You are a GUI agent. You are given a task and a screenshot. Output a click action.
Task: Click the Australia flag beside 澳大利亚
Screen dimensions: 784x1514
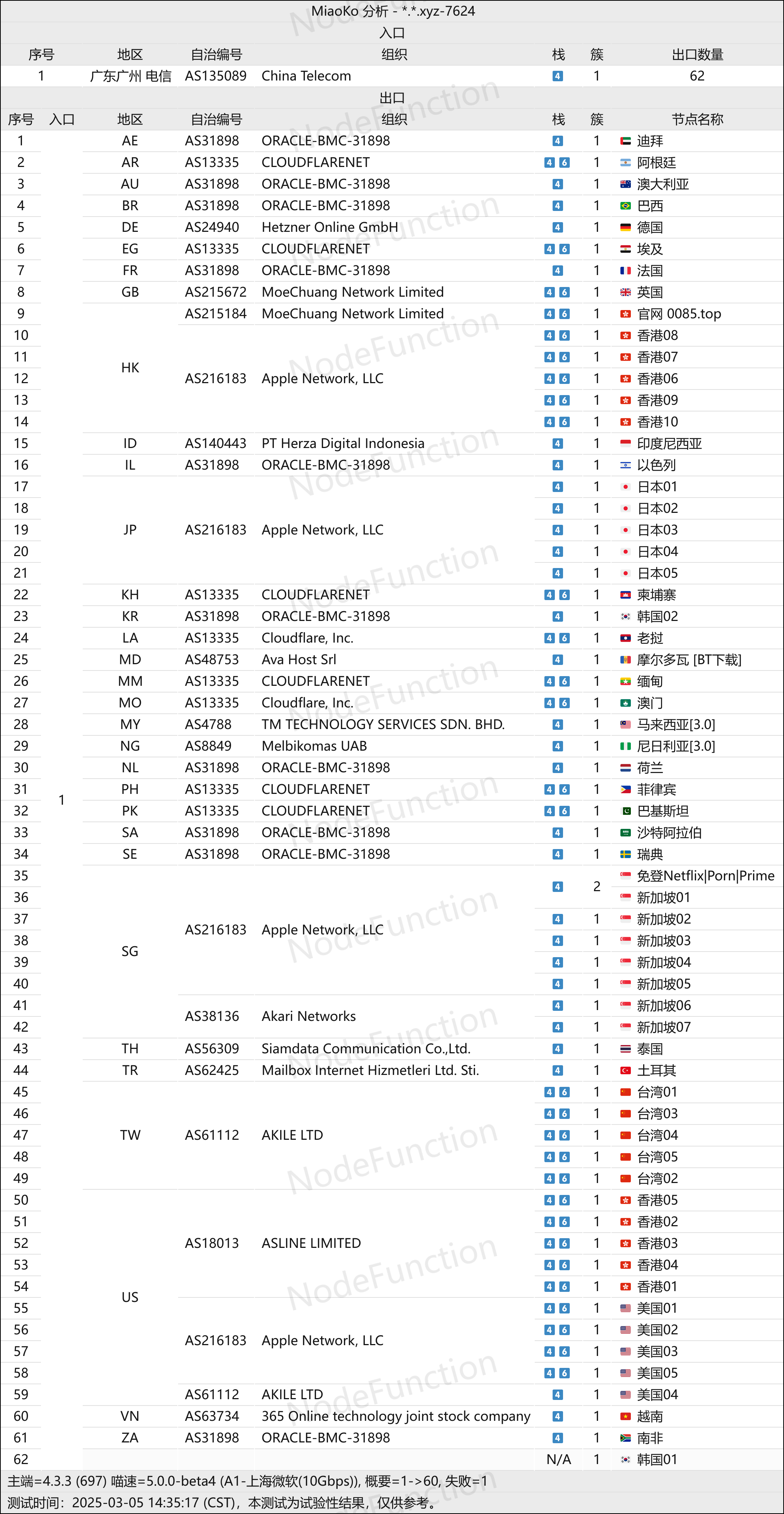click(625, 184)
